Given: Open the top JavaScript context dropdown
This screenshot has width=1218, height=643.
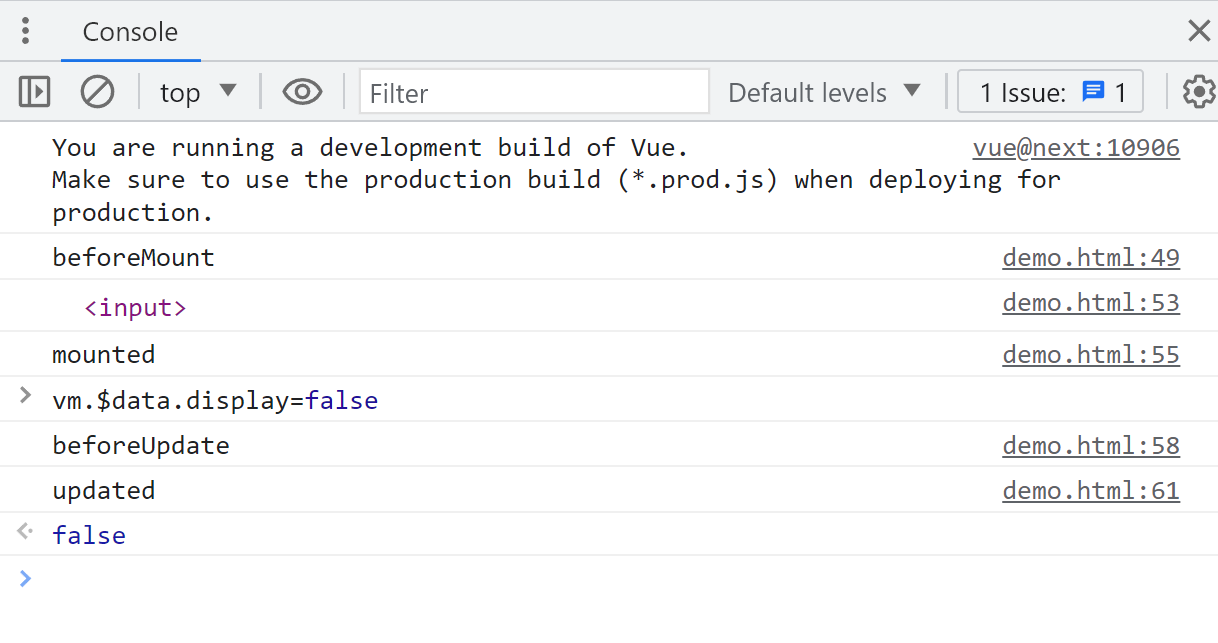Looking at the screenshot, I should click(198, 92).
